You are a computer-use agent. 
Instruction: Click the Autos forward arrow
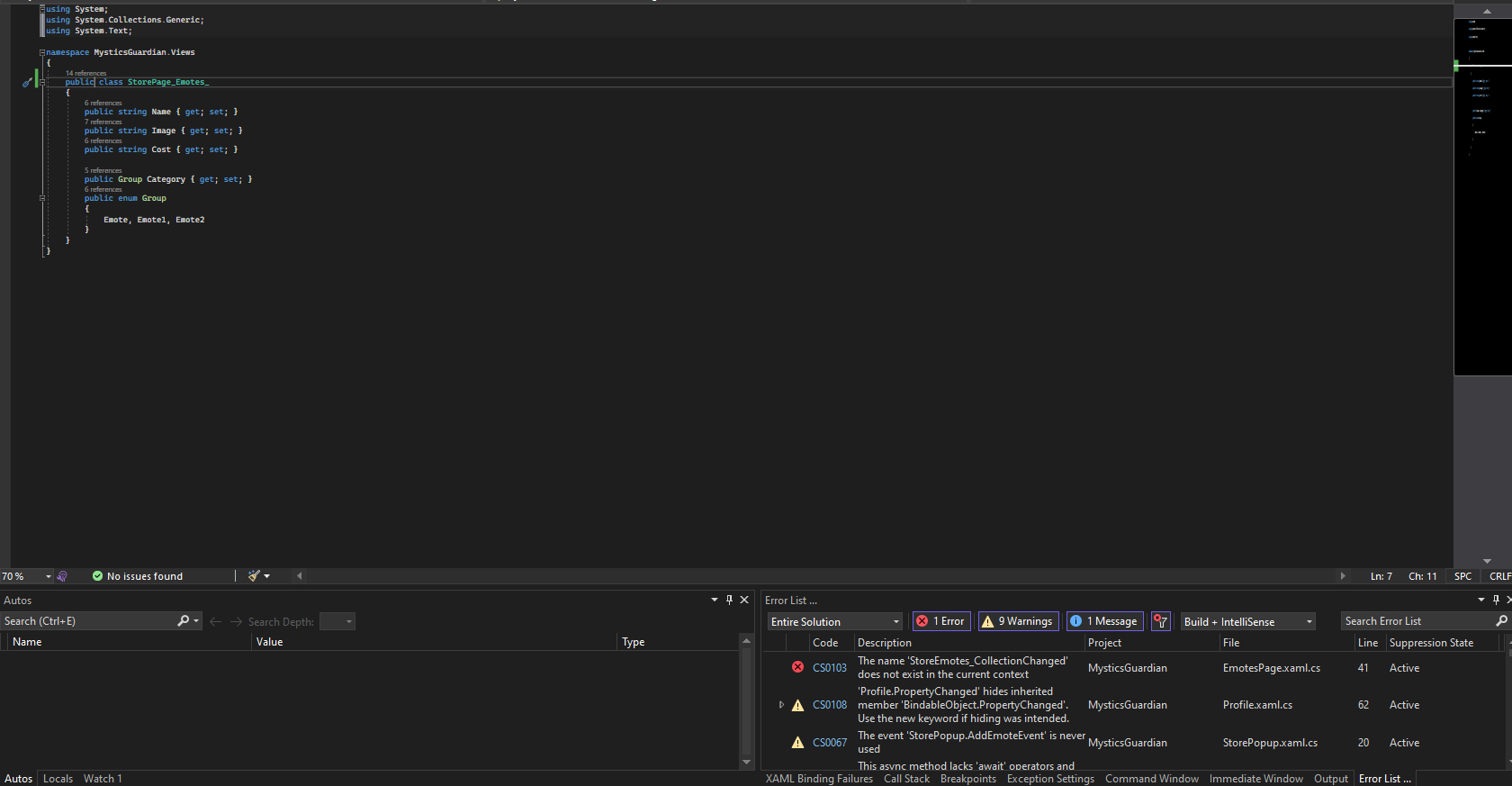(236, 622)
